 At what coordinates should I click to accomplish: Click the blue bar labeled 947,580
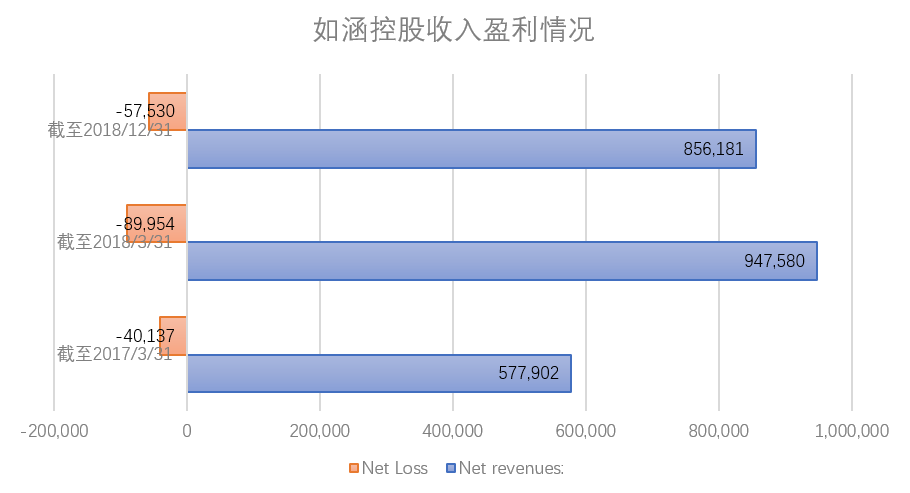coord(500,261)
